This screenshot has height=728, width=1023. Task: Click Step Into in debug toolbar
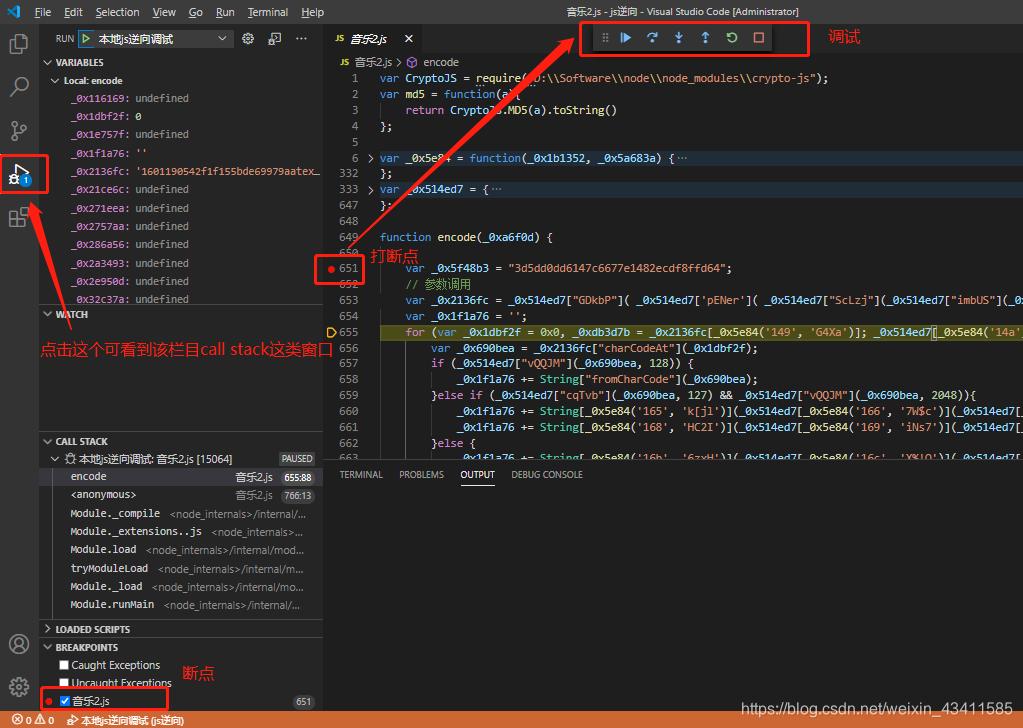click(679, 38)
